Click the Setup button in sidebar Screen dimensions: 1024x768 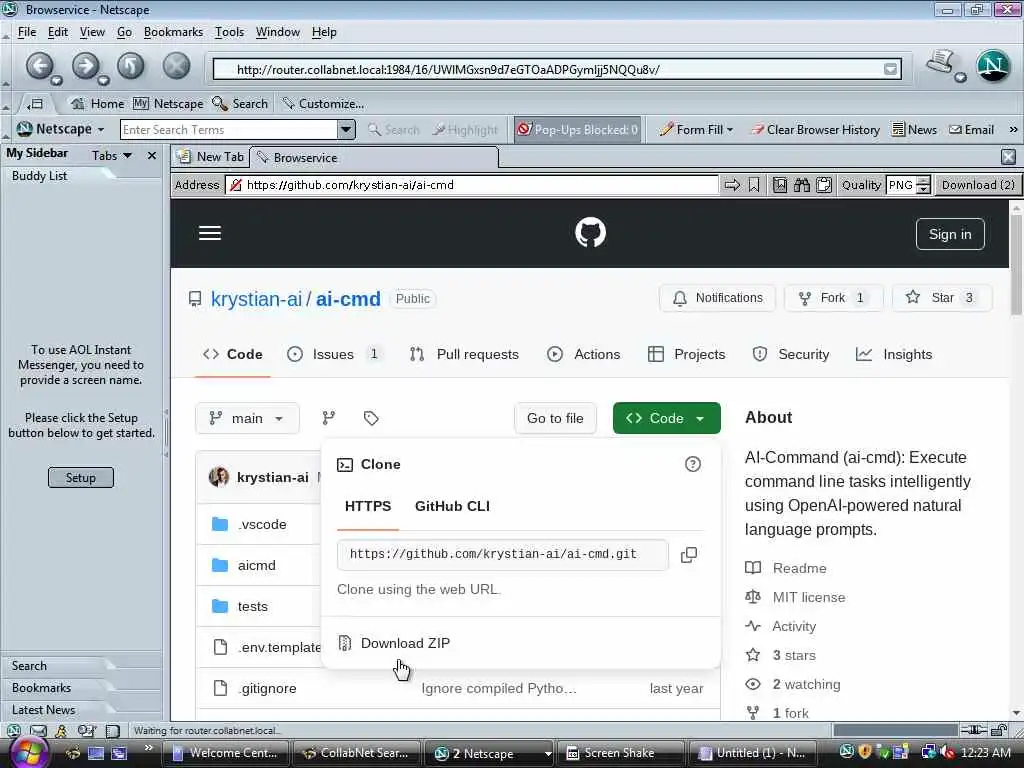[x=80, y=477]
